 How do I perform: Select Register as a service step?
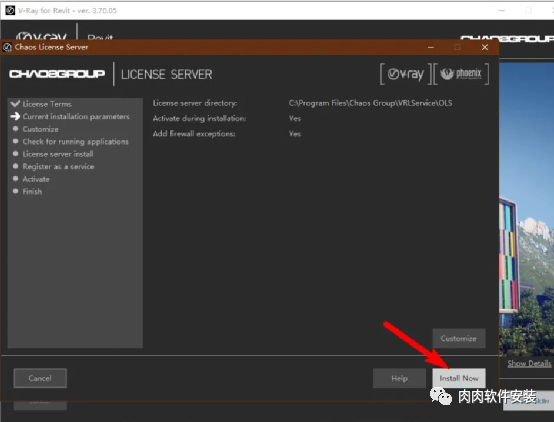coord(58,166)
